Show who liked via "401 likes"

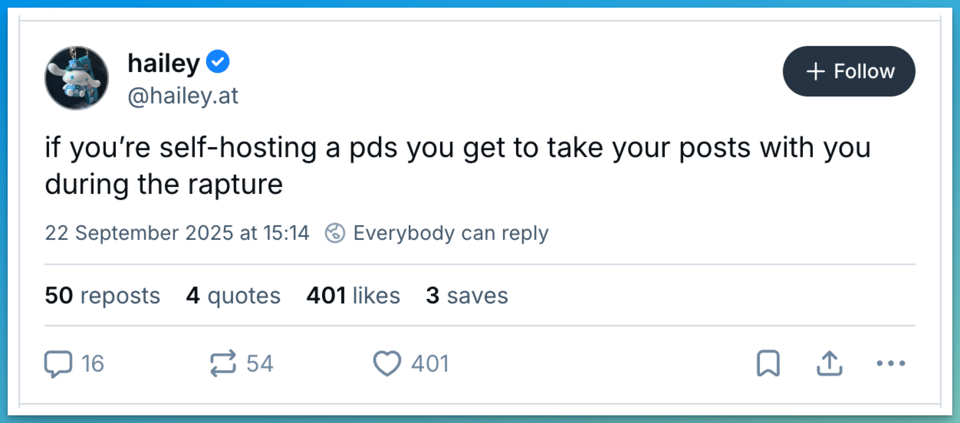[x=353, y=296]
